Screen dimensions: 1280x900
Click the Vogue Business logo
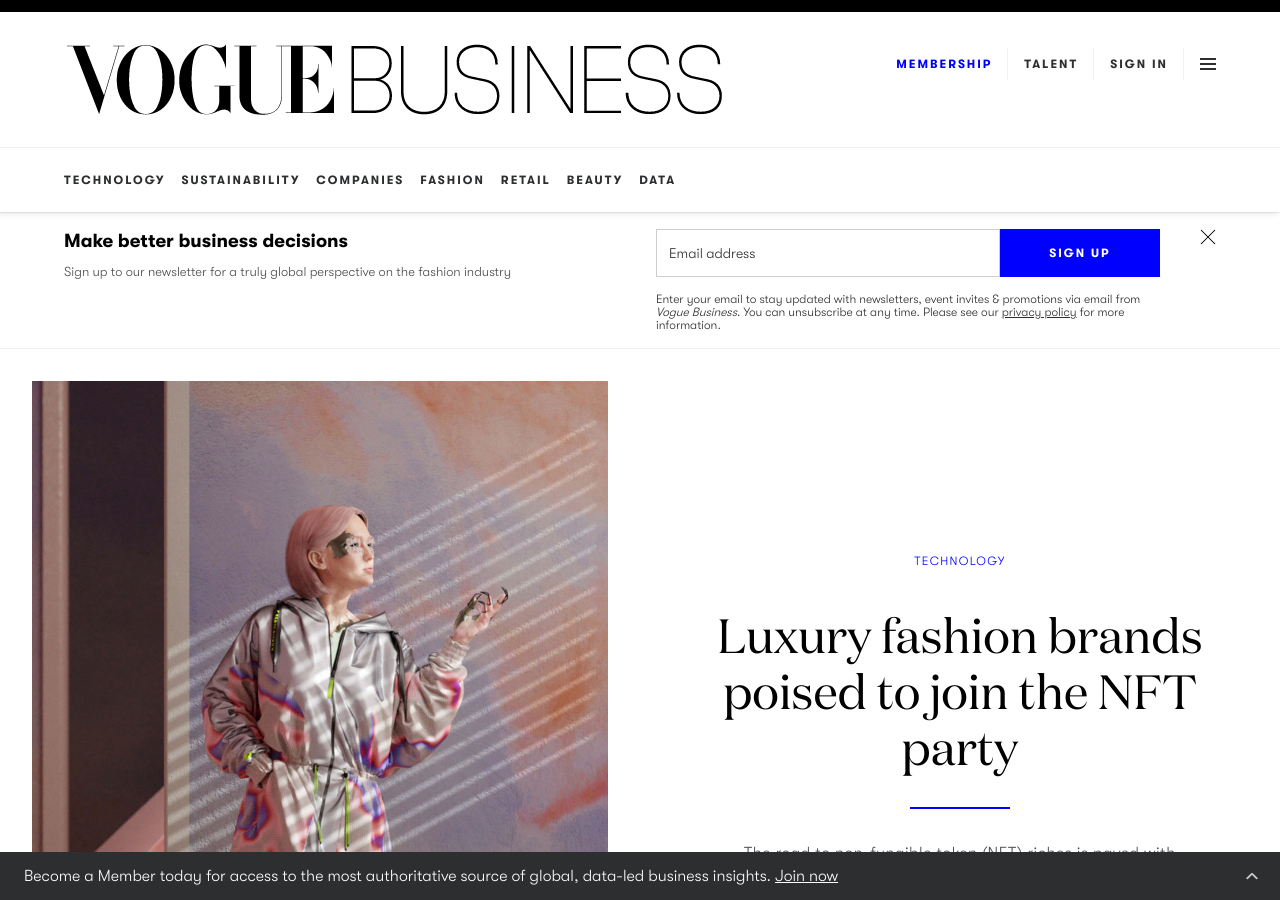pos(394,80)
